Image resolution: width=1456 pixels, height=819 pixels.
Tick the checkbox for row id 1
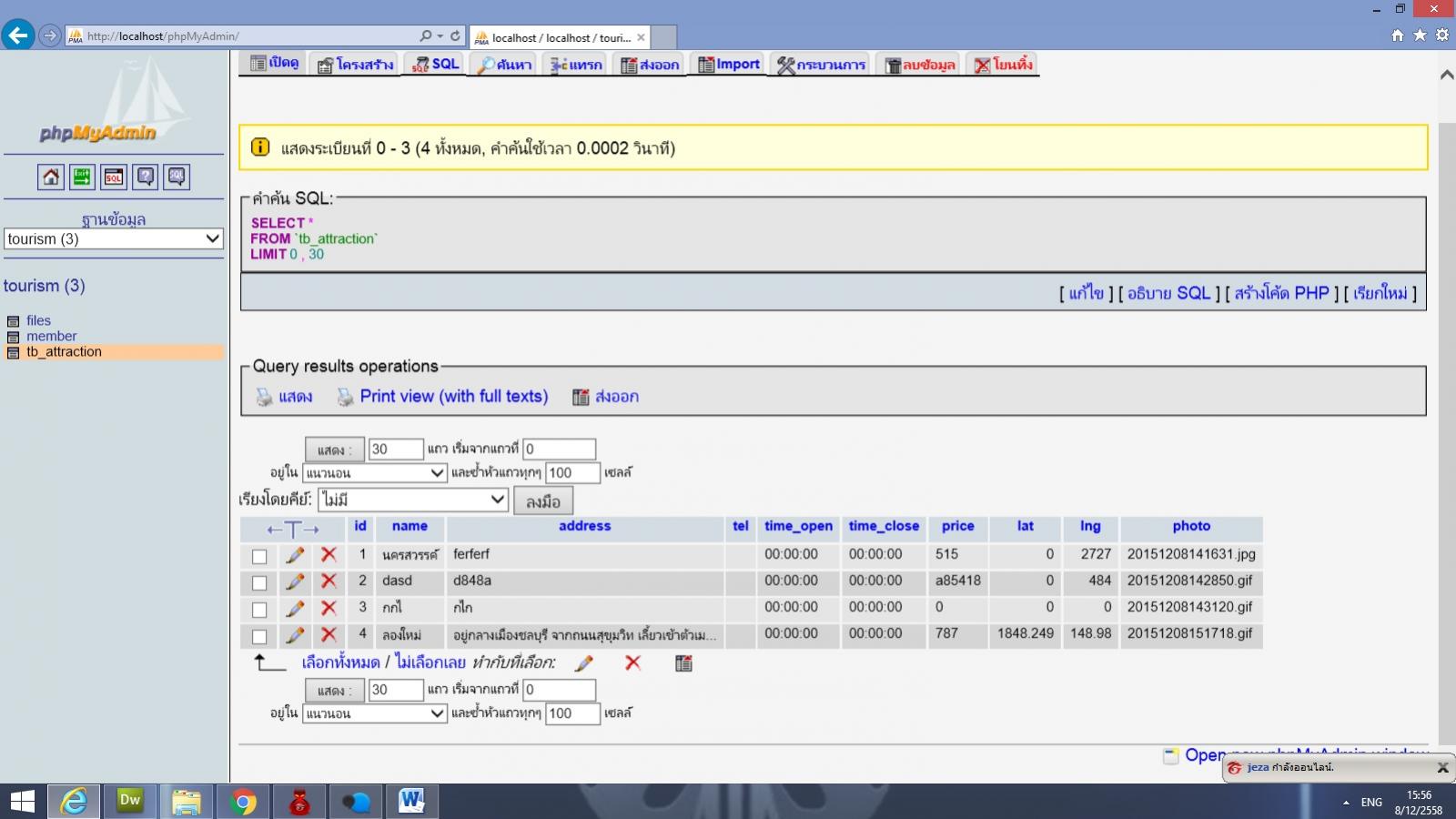point(259,556)
